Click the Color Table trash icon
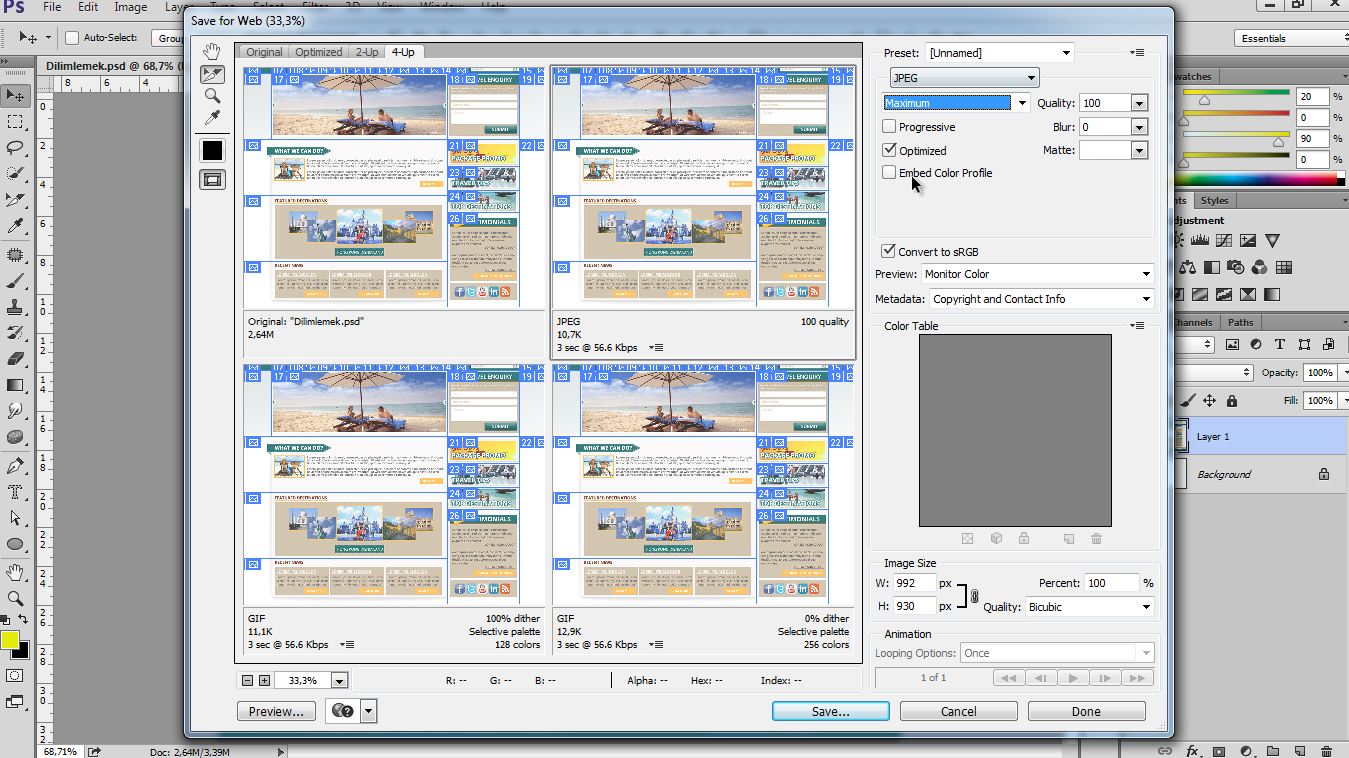 (1096, 539)
